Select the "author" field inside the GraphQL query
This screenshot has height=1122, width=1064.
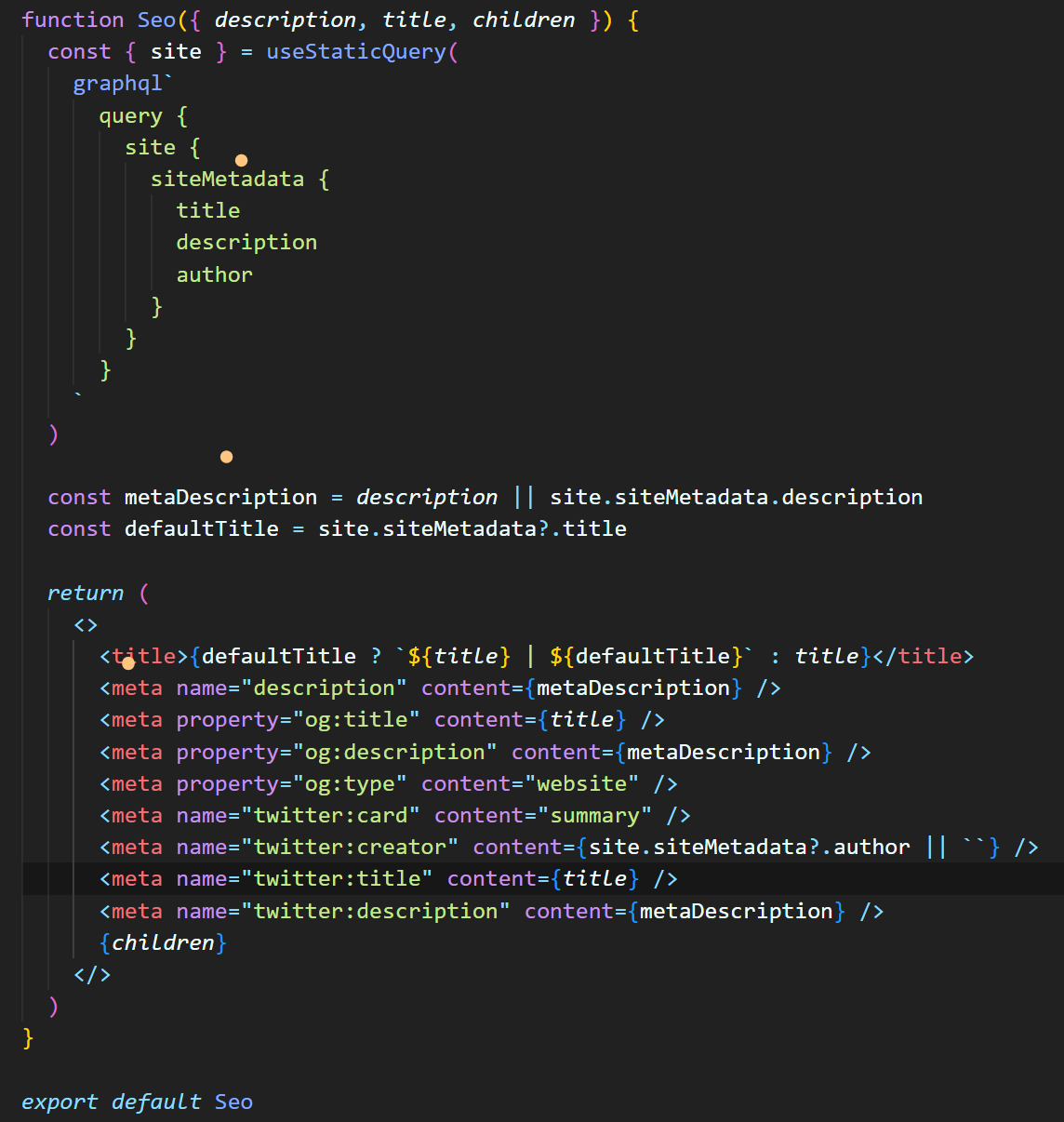coord(215,274)
